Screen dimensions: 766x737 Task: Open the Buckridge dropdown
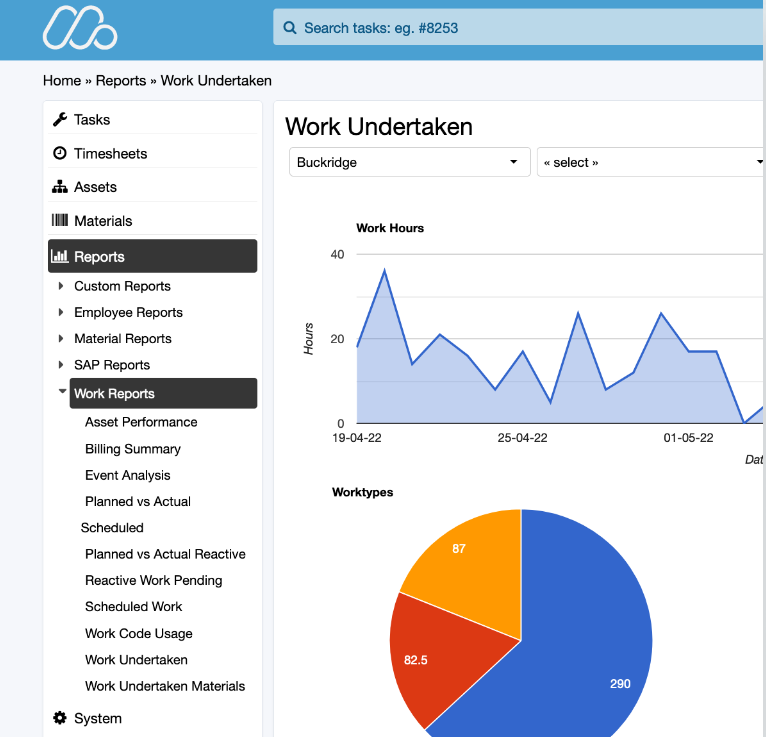(x=409, y=162)
